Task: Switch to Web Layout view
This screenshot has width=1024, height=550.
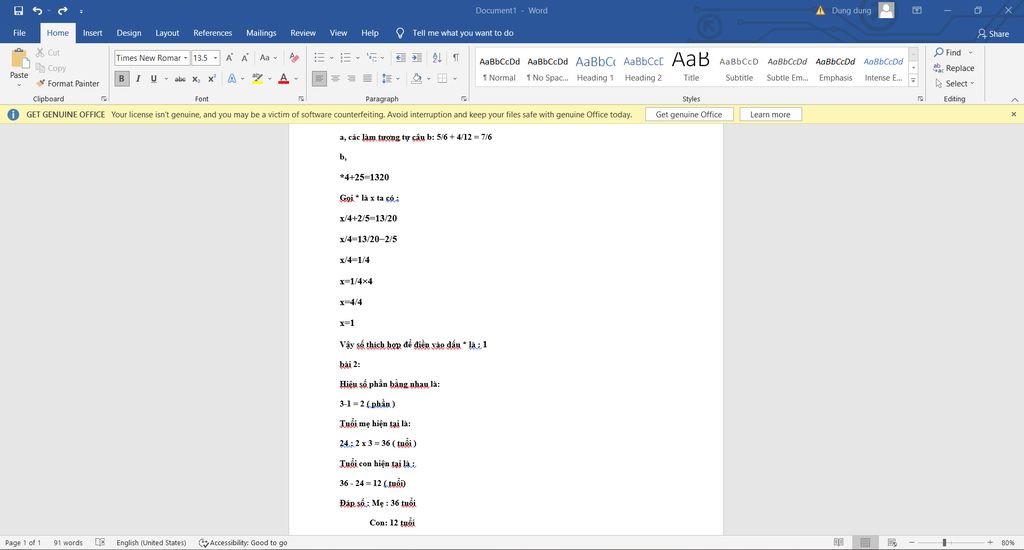Action: point(892,542)
